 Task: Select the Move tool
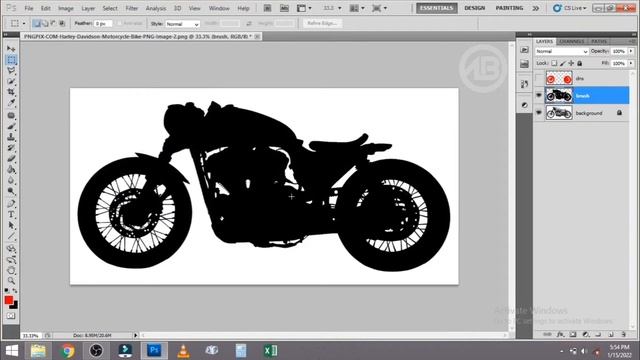point(11,49)
